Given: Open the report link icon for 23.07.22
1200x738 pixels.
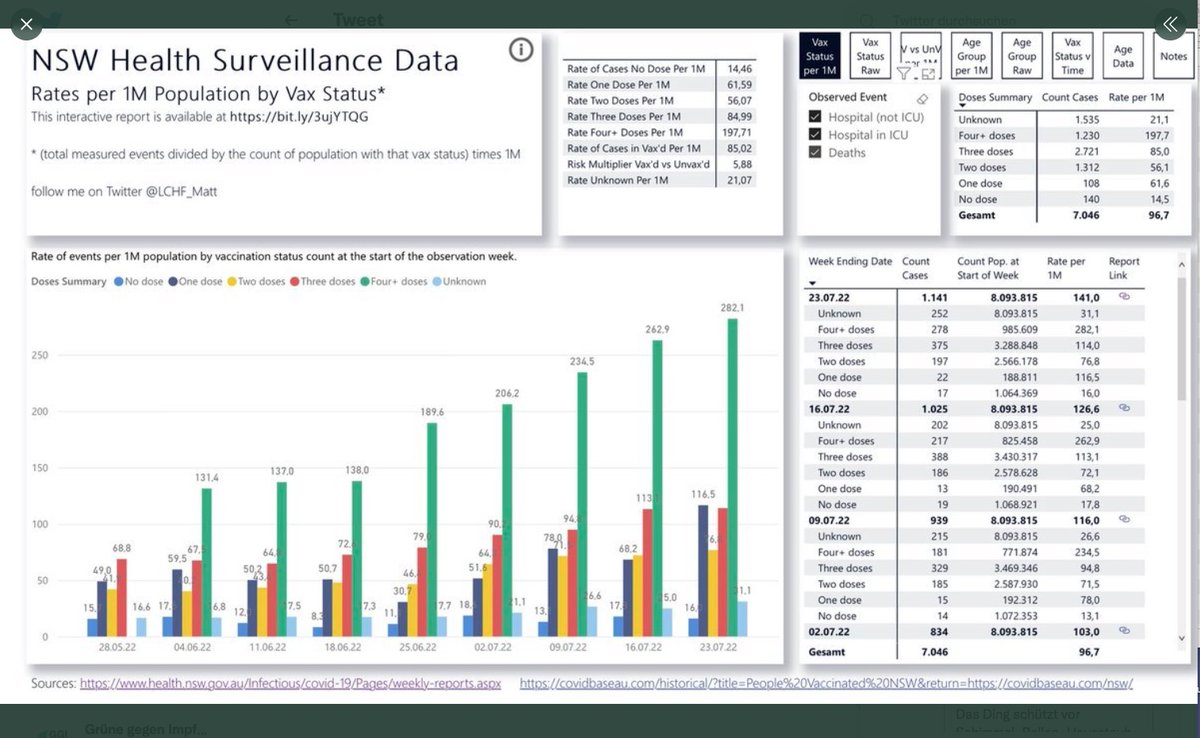Looking at the screenshot, I should [x=1124, y=297].
